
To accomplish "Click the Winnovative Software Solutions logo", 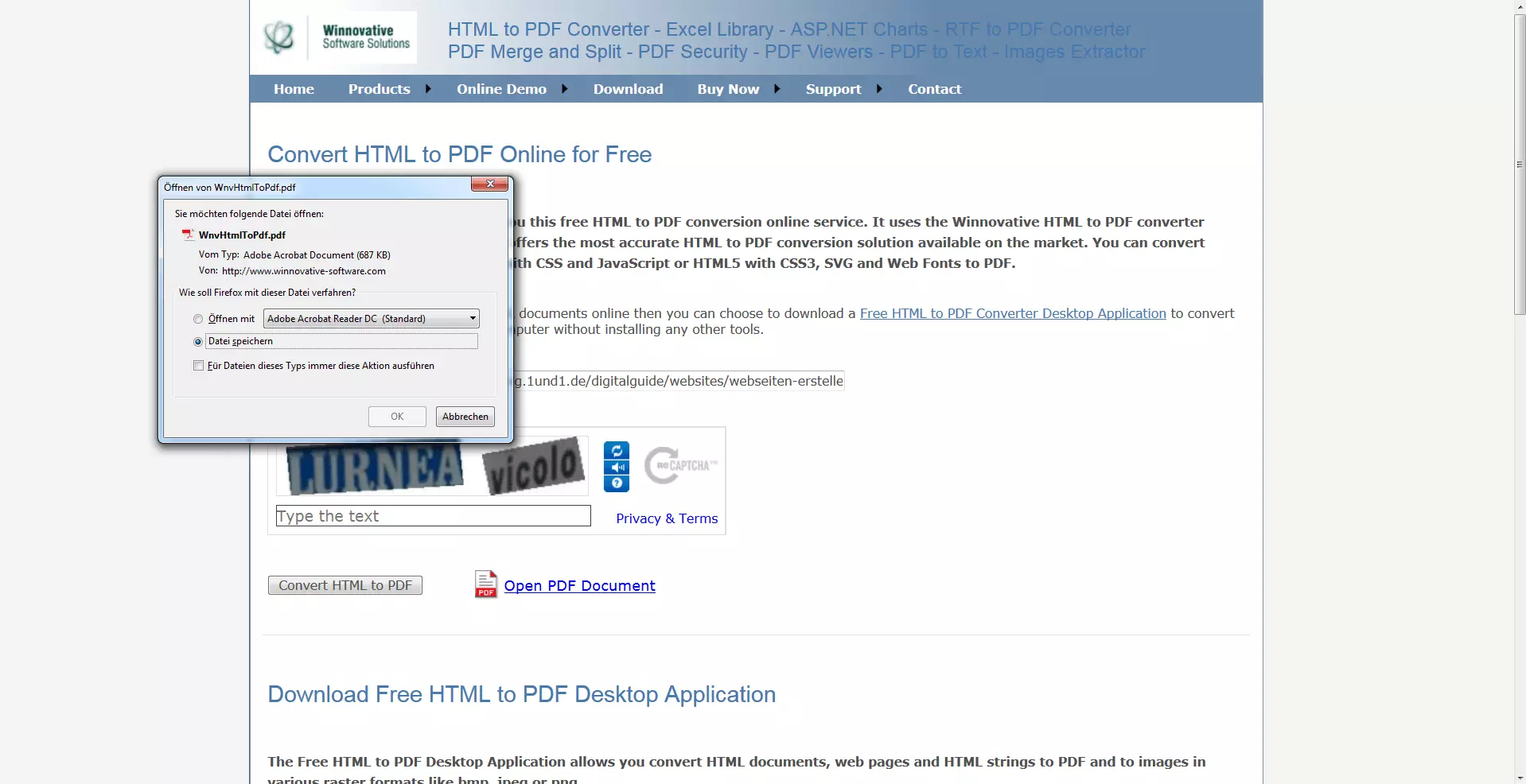I will (x=340, y=37).
